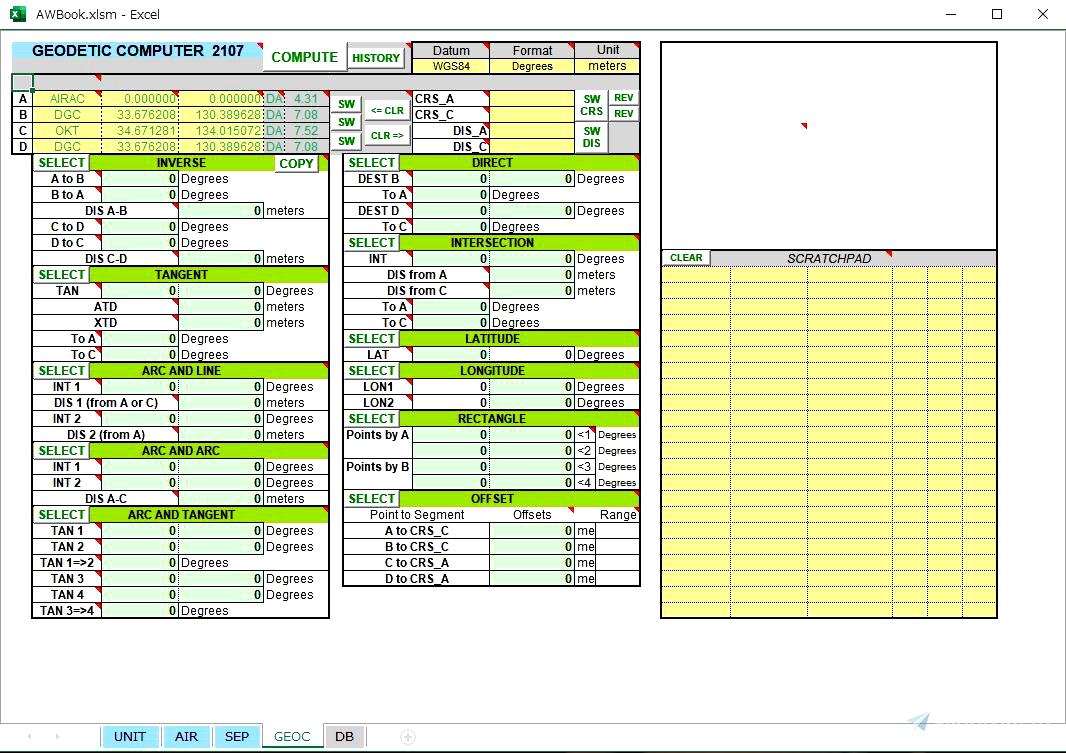Switch to the DB sheet tab
Viewport: 1066px width, 753px height.
[344, 736]
